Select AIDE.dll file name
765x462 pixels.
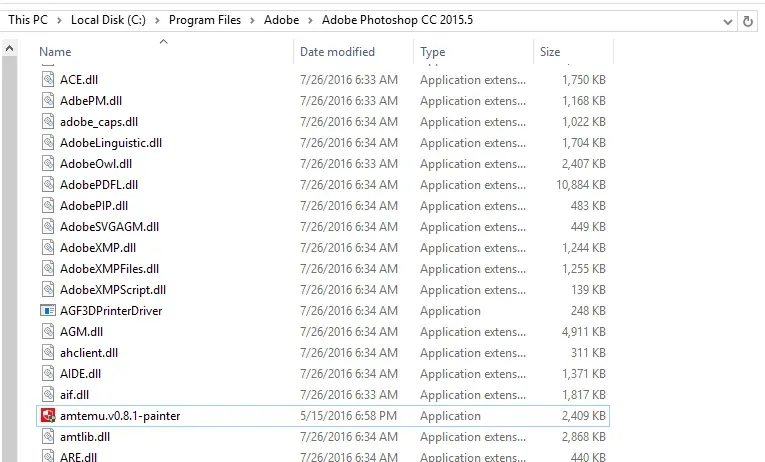tap(81, 373)
